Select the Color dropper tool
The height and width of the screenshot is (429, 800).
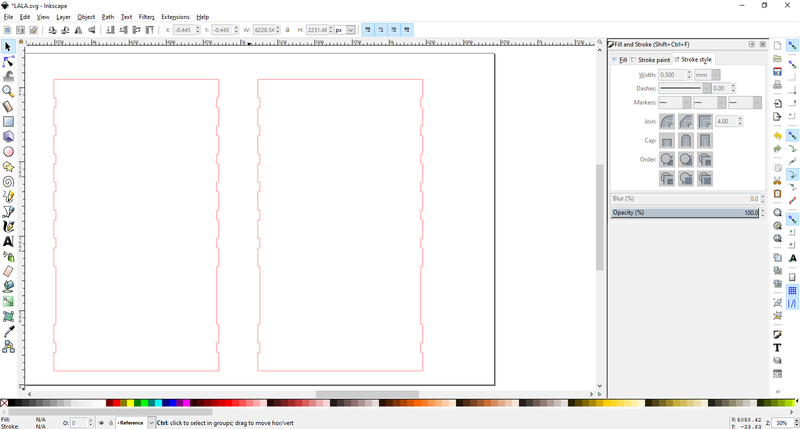[x=8, y=332]
